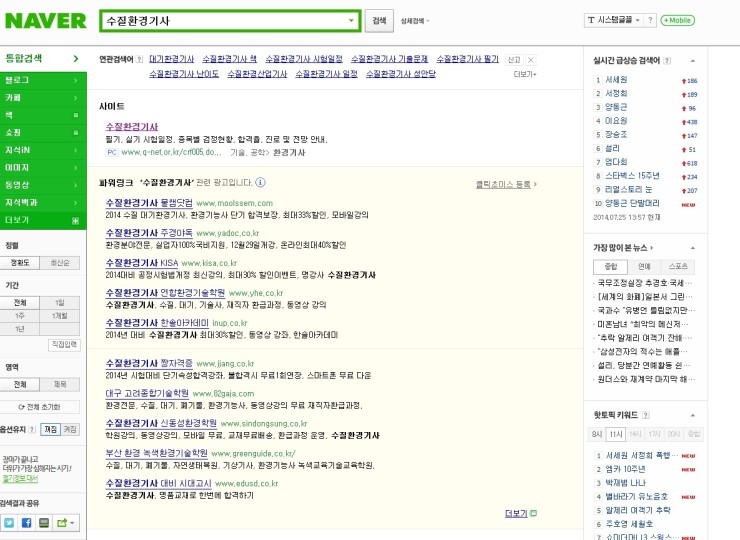Open the 책 menu item

[x=43, y=115]
